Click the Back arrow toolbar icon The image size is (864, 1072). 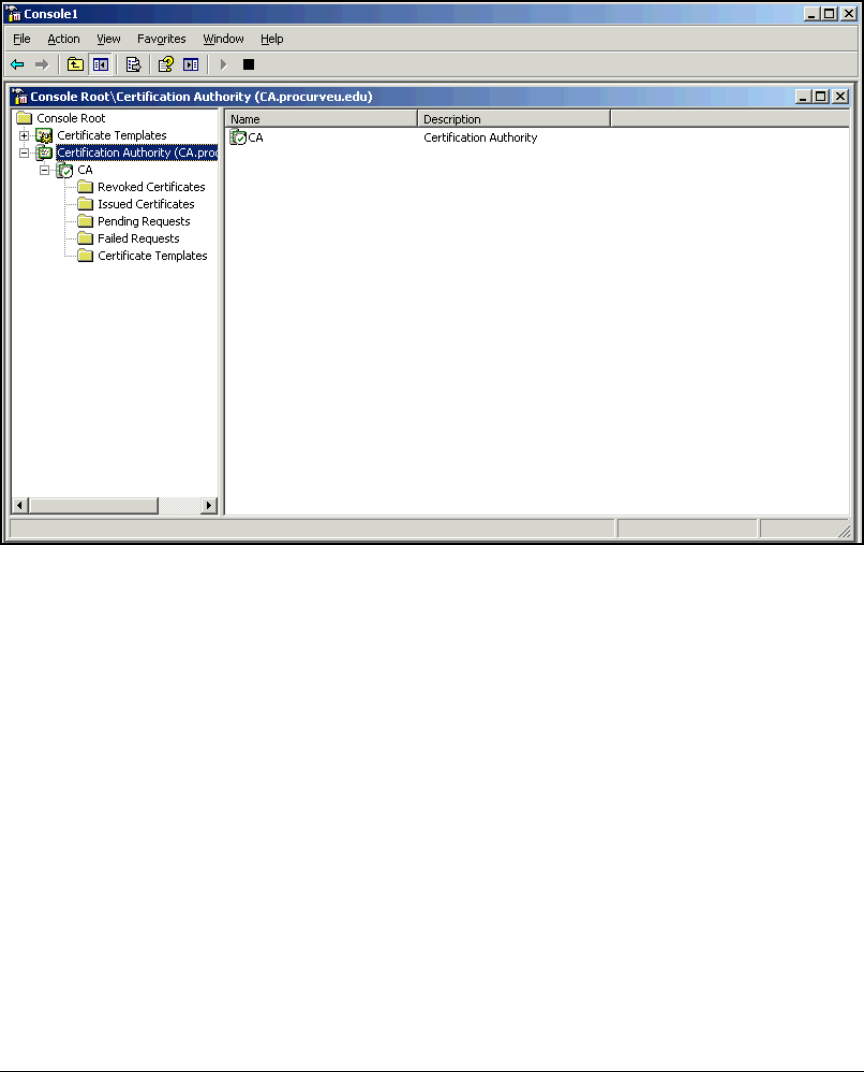(18, 65)
